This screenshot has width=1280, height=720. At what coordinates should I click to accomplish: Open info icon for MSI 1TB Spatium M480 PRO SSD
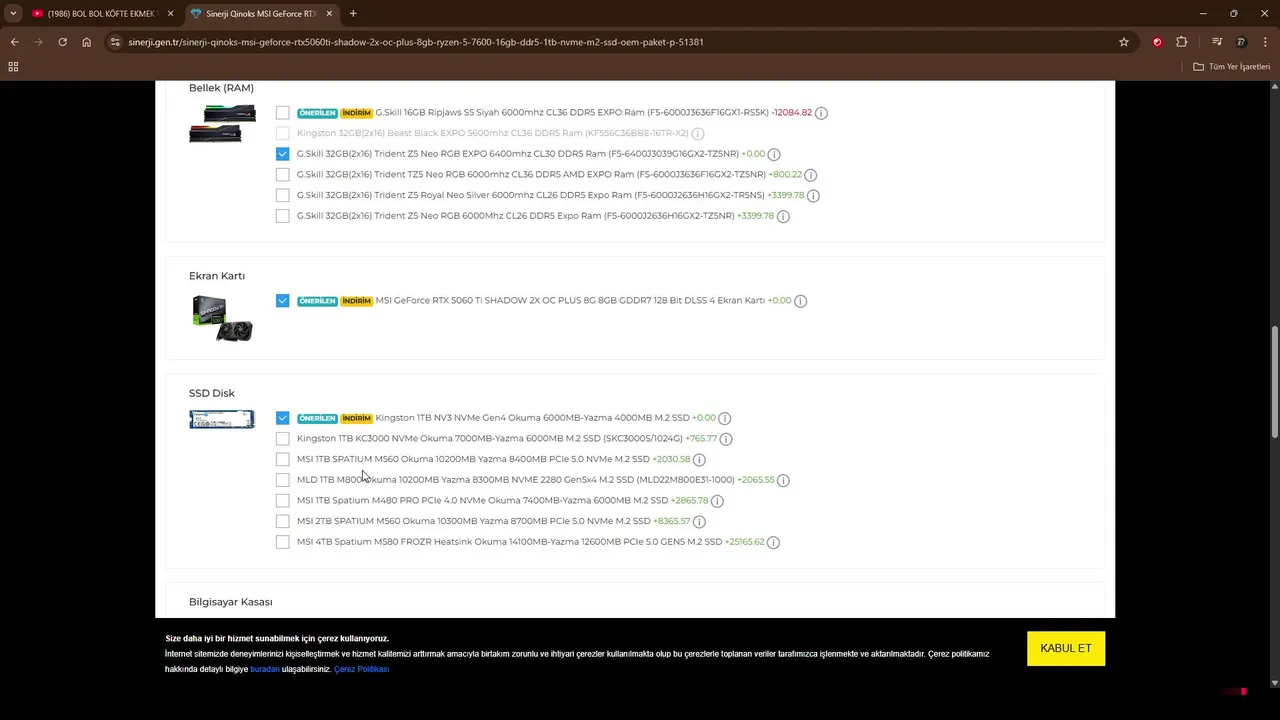pyautogui.click(x=717, y=501)
